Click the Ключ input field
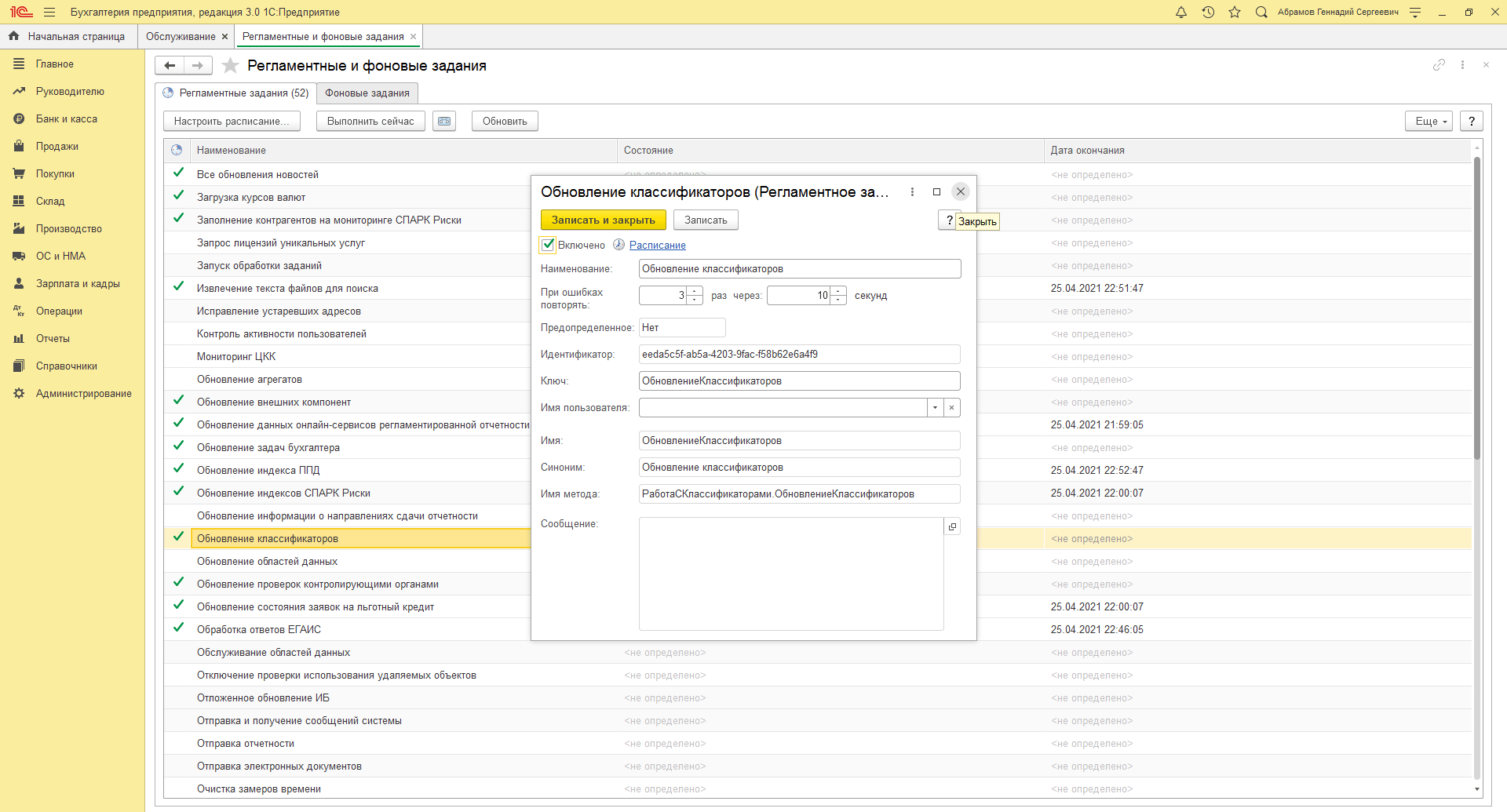1507x812 pixels. [800, 381]
